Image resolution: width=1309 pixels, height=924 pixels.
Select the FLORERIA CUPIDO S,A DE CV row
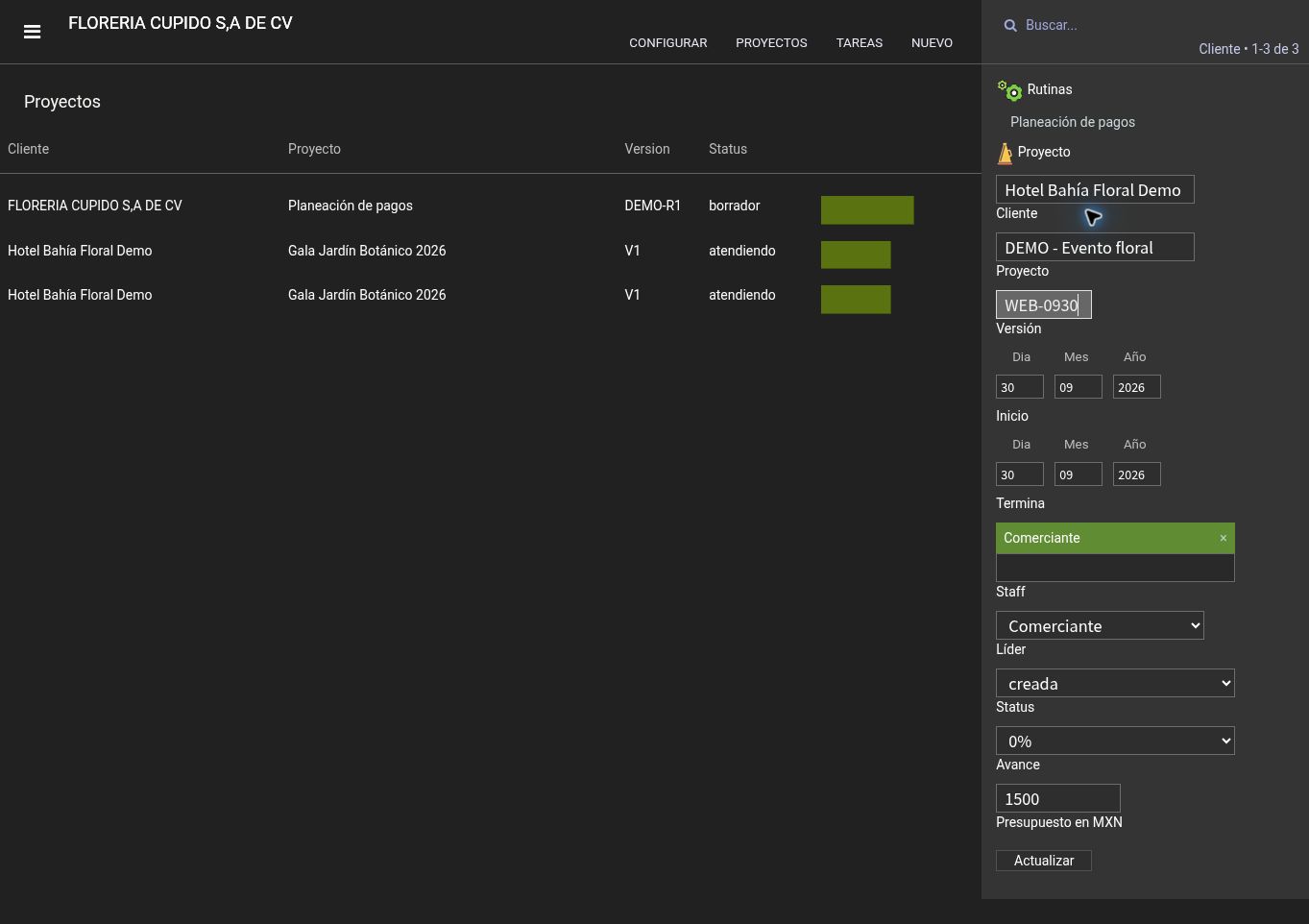point(490,206)
